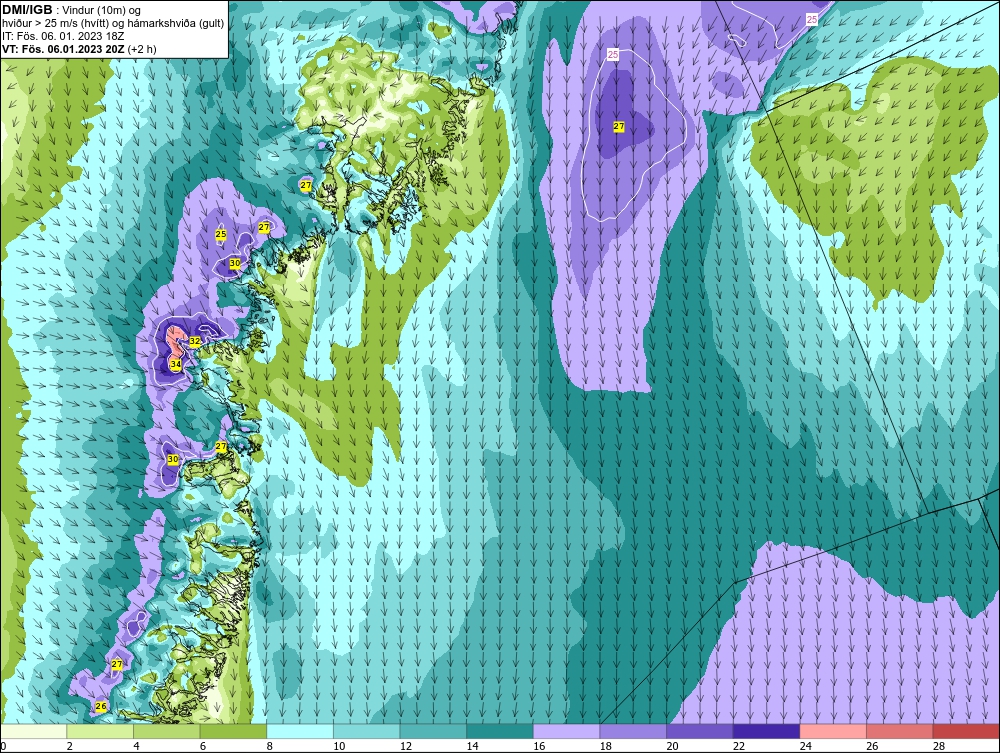
Task: Click the legend scale value 6
Action: coord(203,746)
